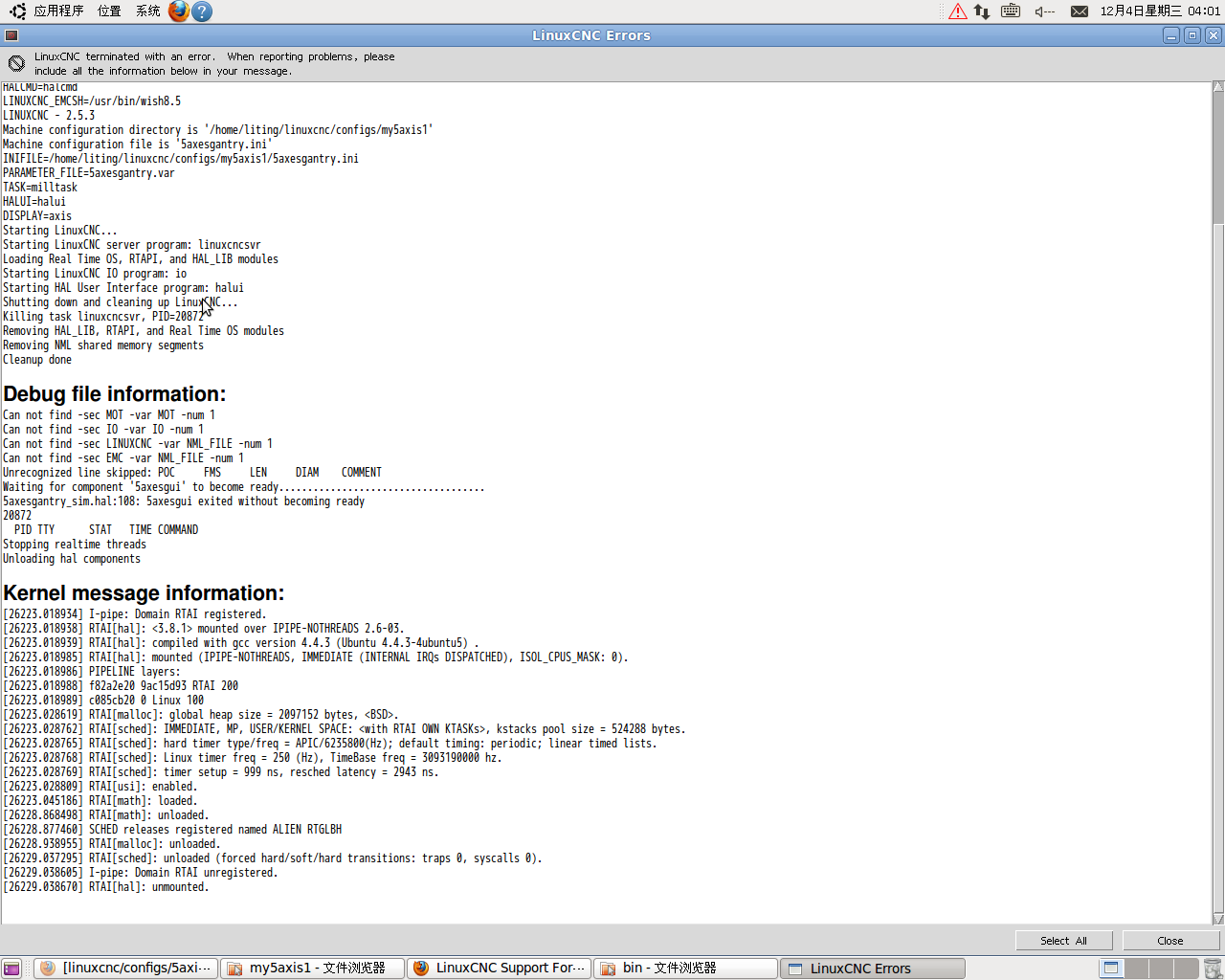Close LinuxCNC Errors from the title bar

[1214, 35]
